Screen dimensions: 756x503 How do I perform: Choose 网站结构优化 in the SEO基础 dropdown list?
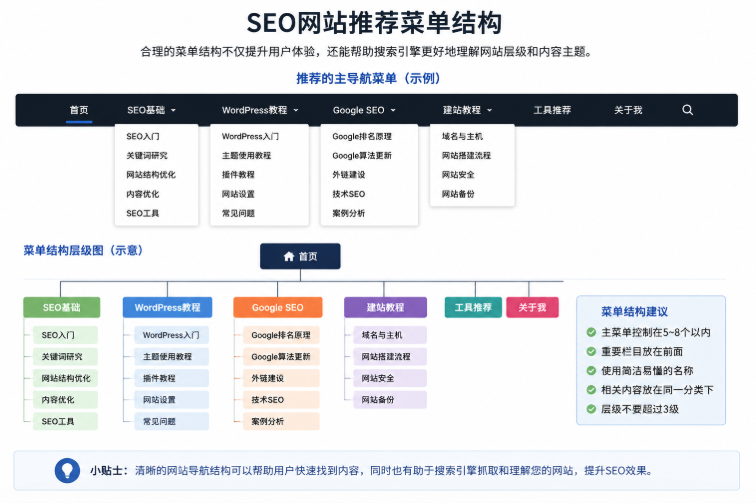pos(151,175)
